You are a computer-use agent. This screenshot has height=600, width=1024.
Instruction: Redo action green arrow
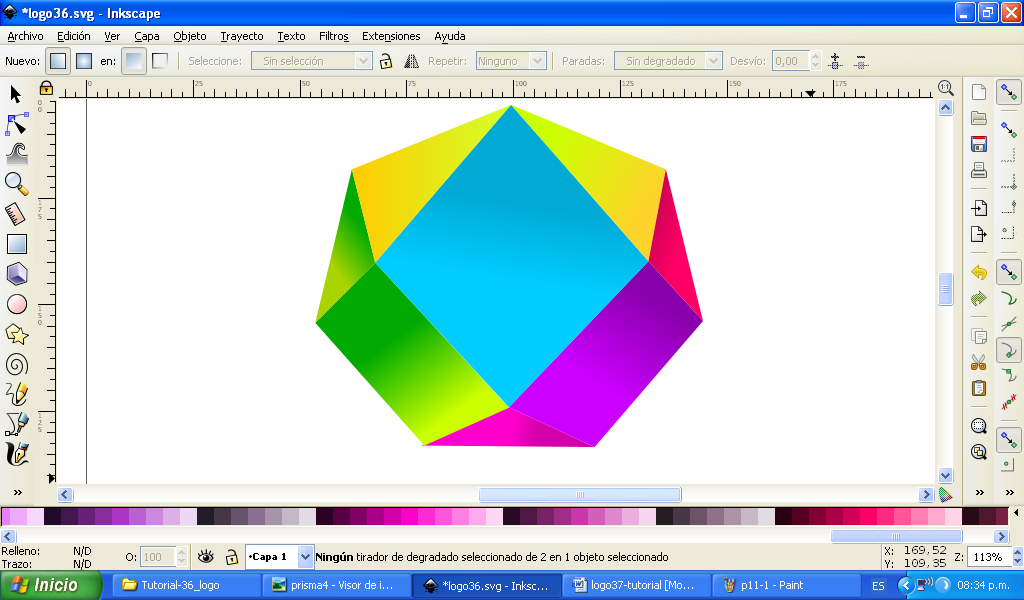tap(978, 298)
